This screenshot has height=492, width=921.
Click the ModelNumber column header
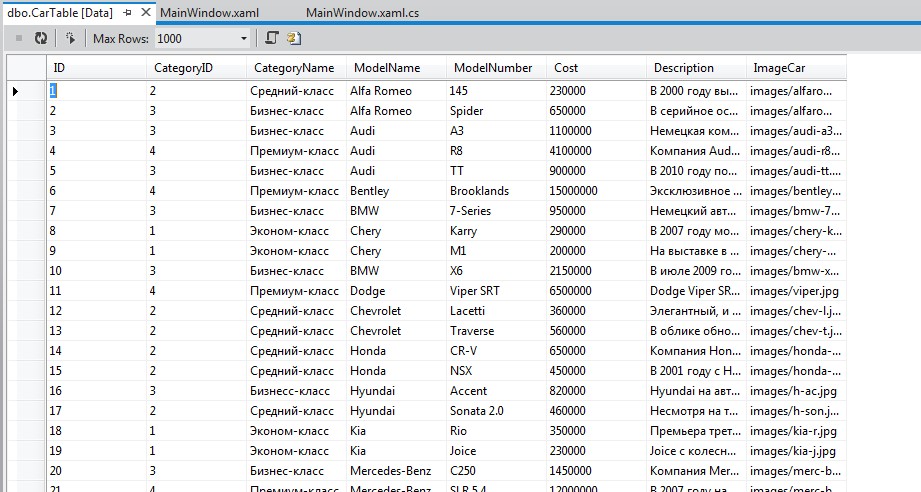(496, 68)
